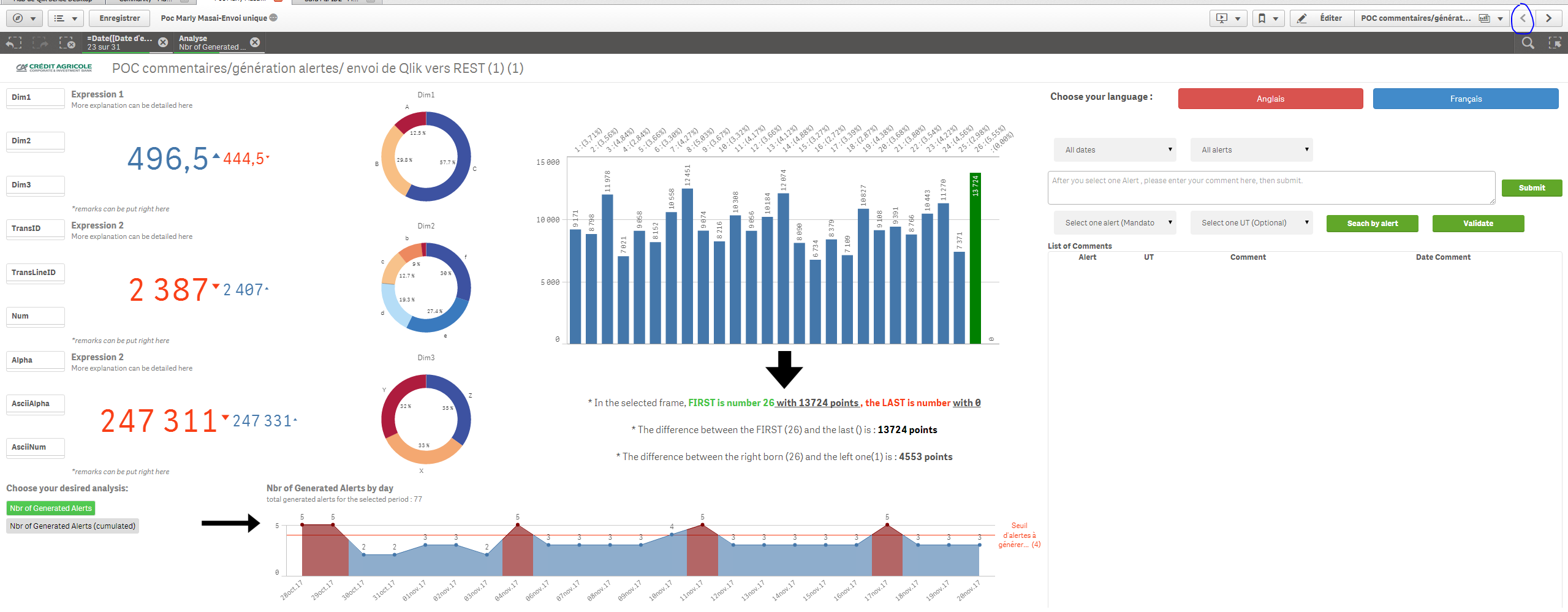Screen dimensions: 1568x612
Task: Step forward in selection history
Action: (x=40, y=43)
